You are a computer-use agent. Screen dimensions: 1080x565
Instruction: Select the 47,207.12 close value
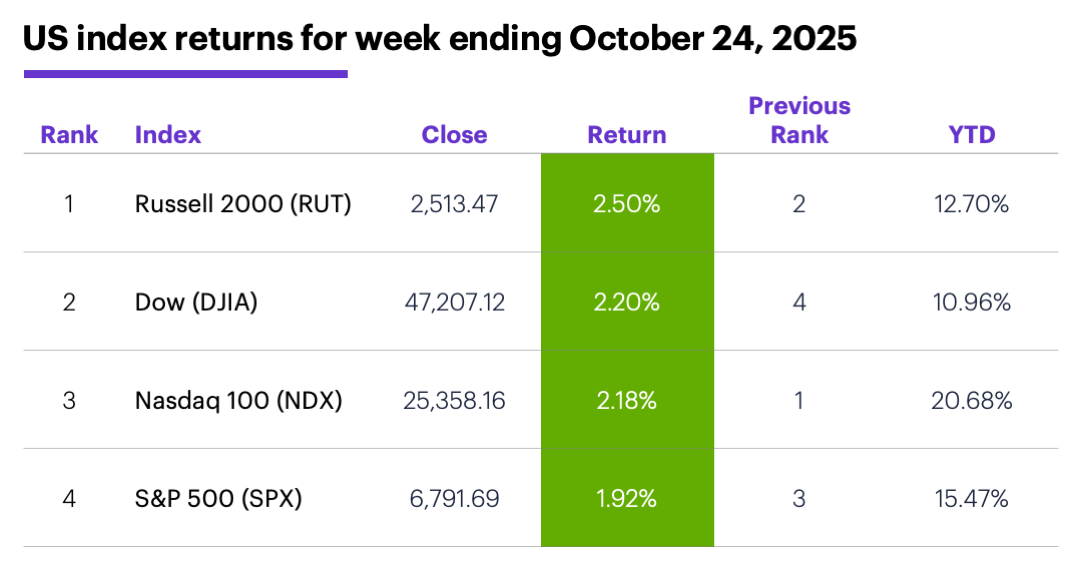click(454, 302)
